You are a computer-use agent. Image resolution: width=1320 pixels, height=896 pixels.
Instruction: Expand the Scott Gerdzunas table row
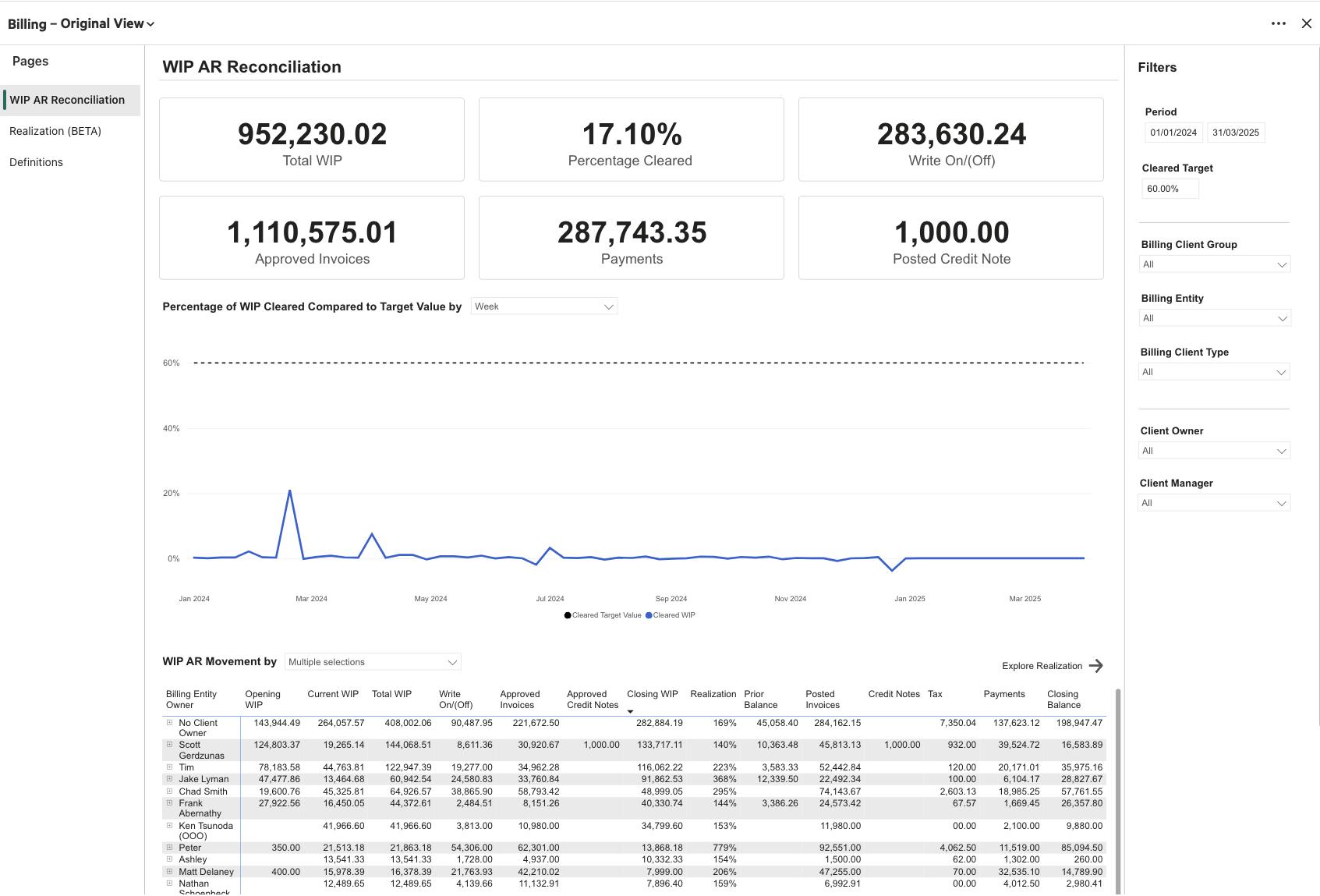click(170, 745)
